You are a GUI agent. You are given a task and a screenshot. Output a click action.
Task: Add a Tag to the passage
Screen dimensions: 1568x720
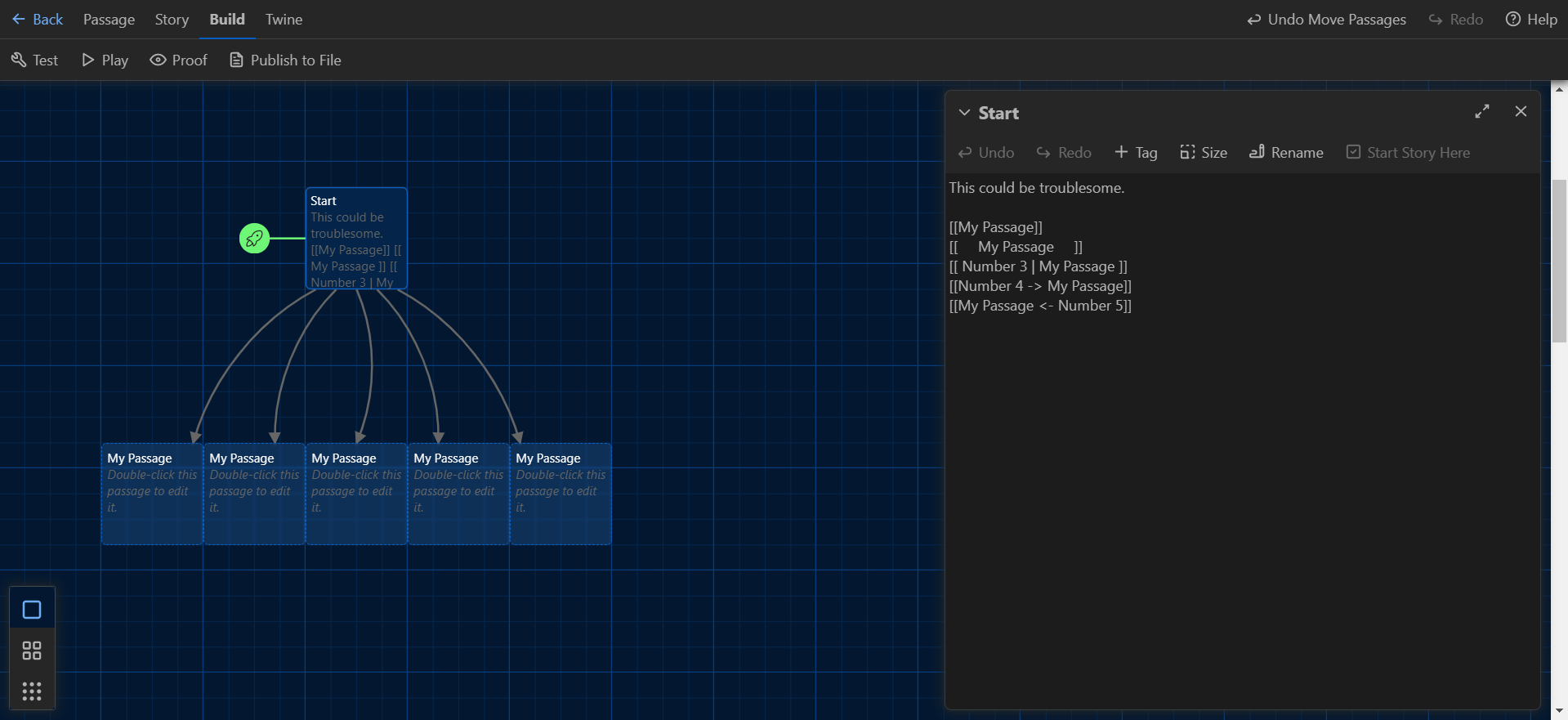click(x=1136, y=152)
